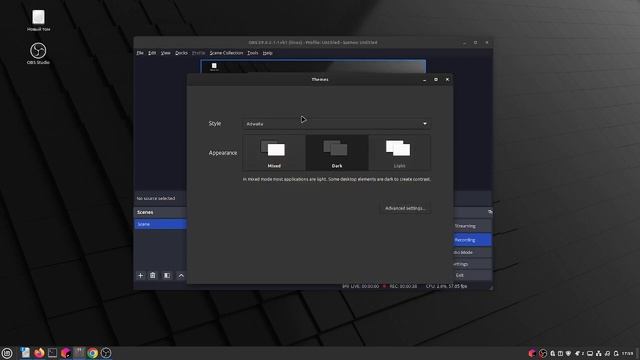This screenshot has height=360, width=640.
Task: Click the pink cube tray icon
Action: point(532,353)
